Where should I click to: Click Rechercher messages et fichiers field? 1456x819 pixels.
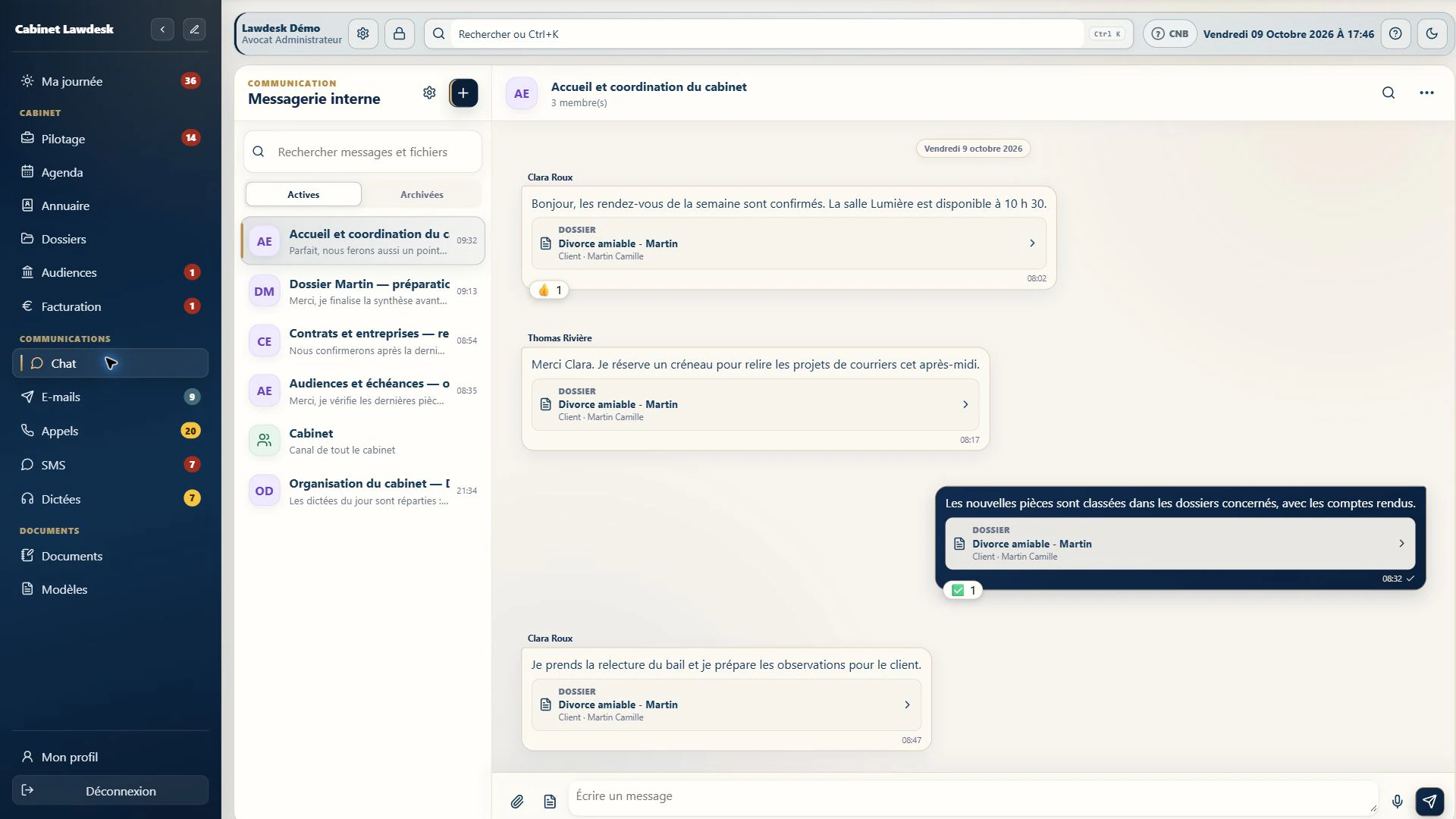[x=362, y=152]
